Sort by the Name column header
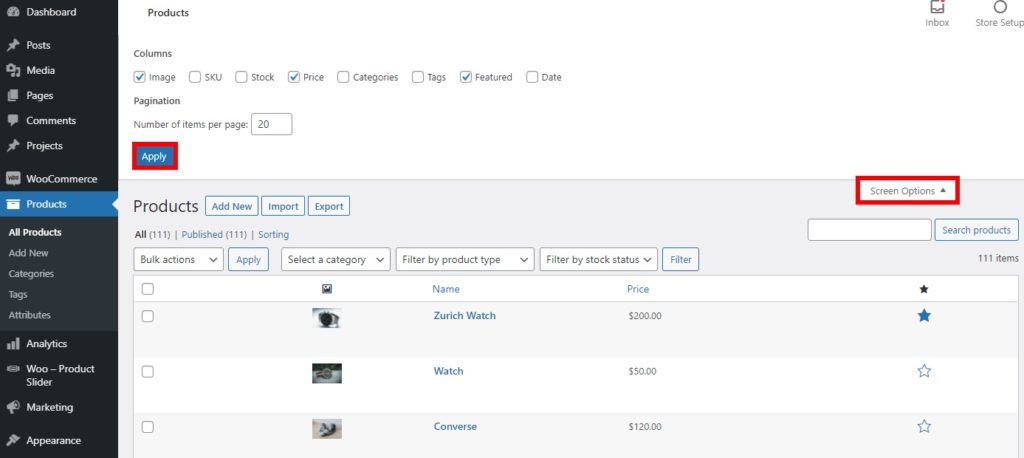1024x458 pixels. click(x=446, y=289)
